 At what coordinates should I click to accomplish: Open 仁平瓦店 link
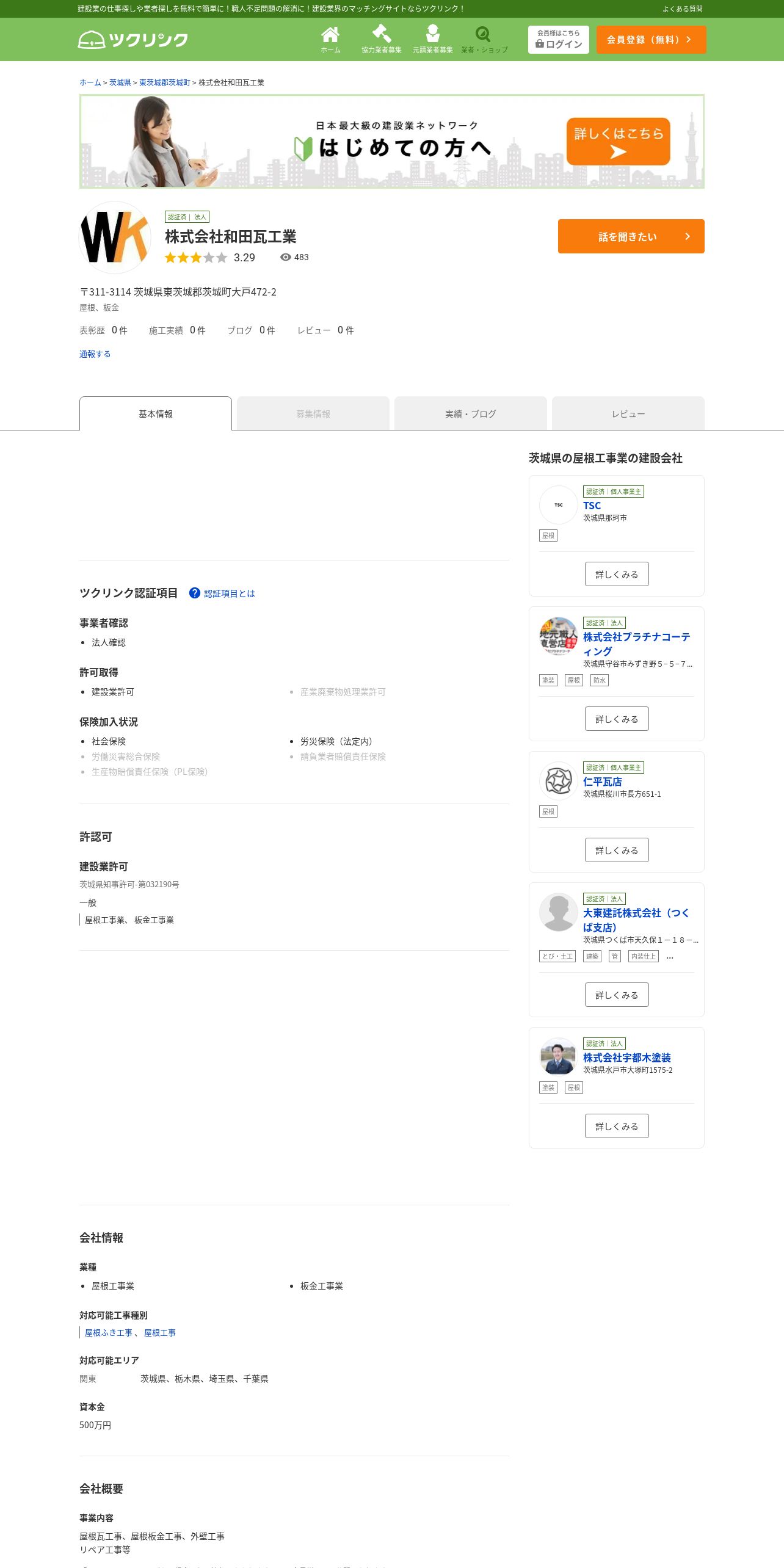(x=603, y=782)
